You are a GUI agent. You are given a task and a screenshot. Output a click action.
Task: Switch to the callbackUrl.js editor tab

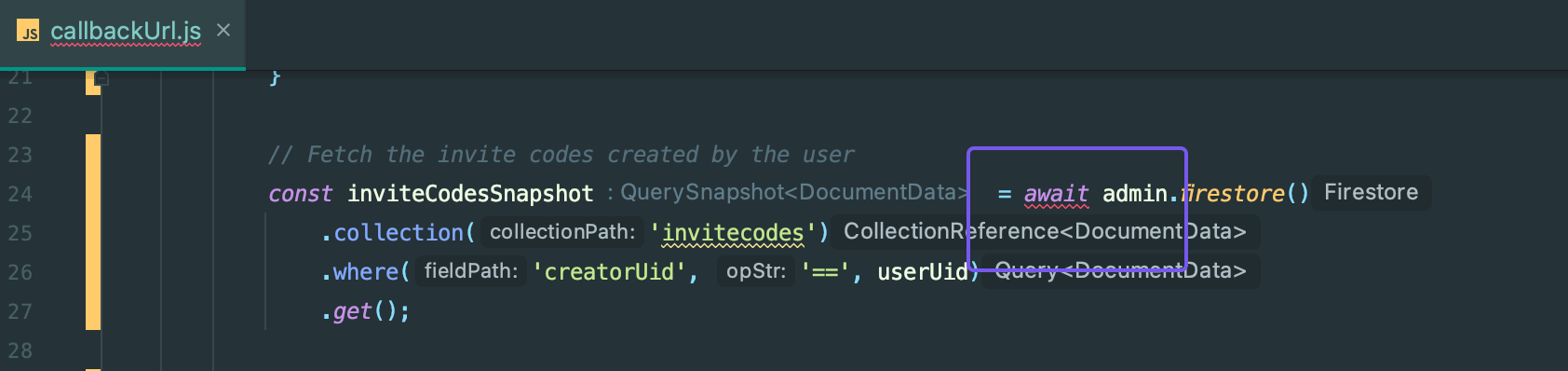tap(125, 31)
